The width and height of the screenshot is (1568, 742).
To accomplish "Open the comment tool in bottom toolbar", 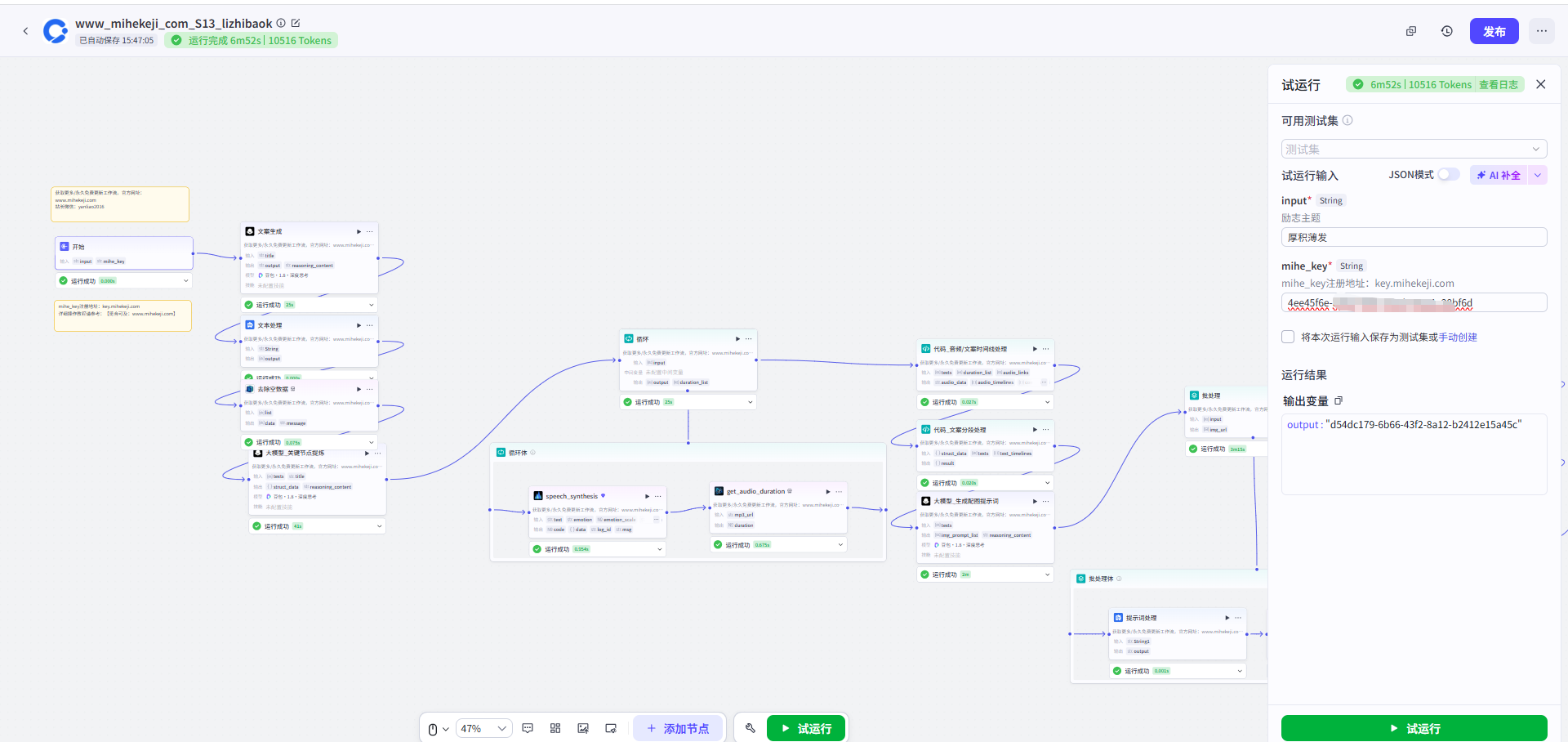I will [x=528, y=728].
